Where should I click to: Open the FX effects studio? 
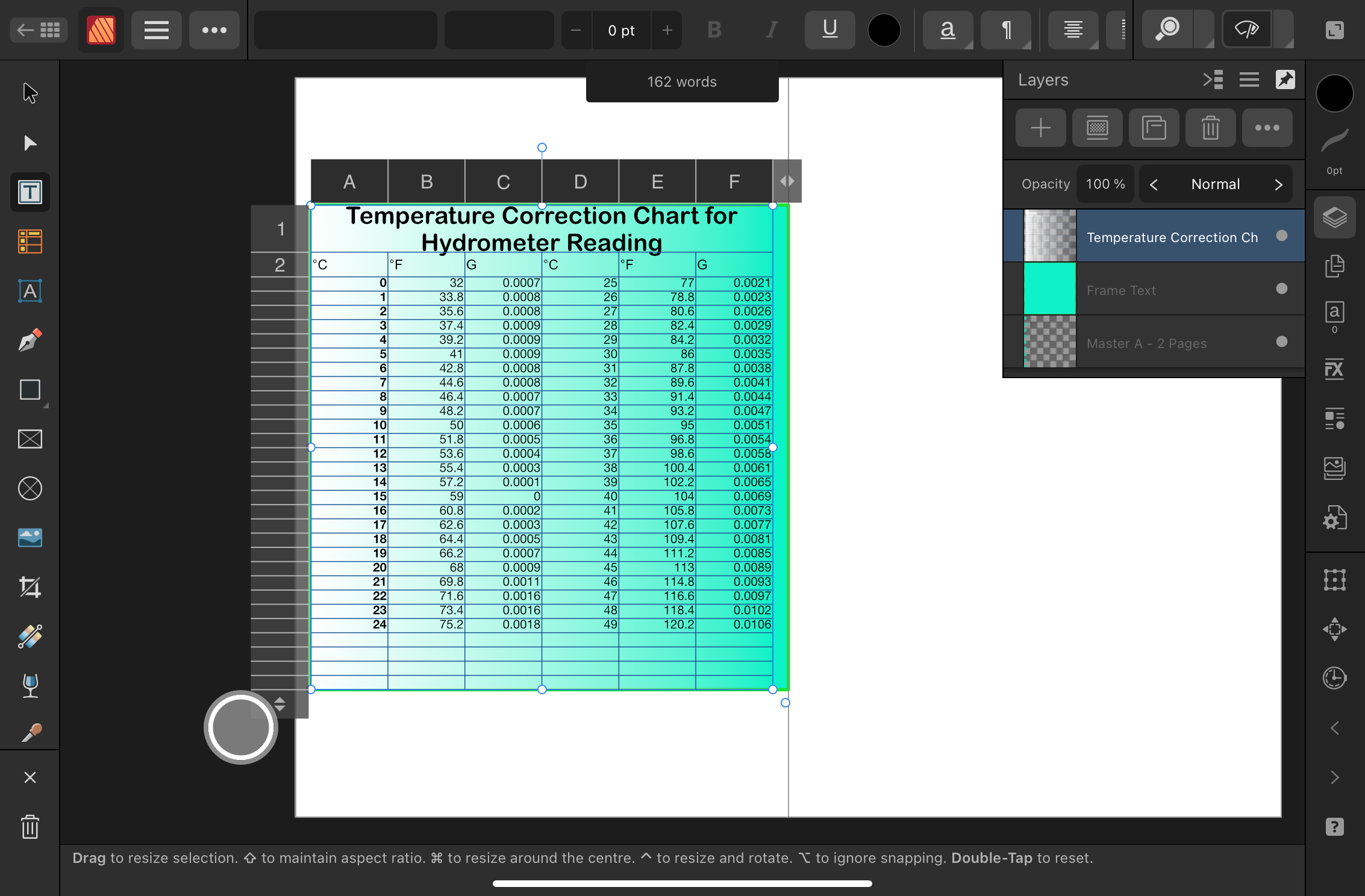(1334, 369)
